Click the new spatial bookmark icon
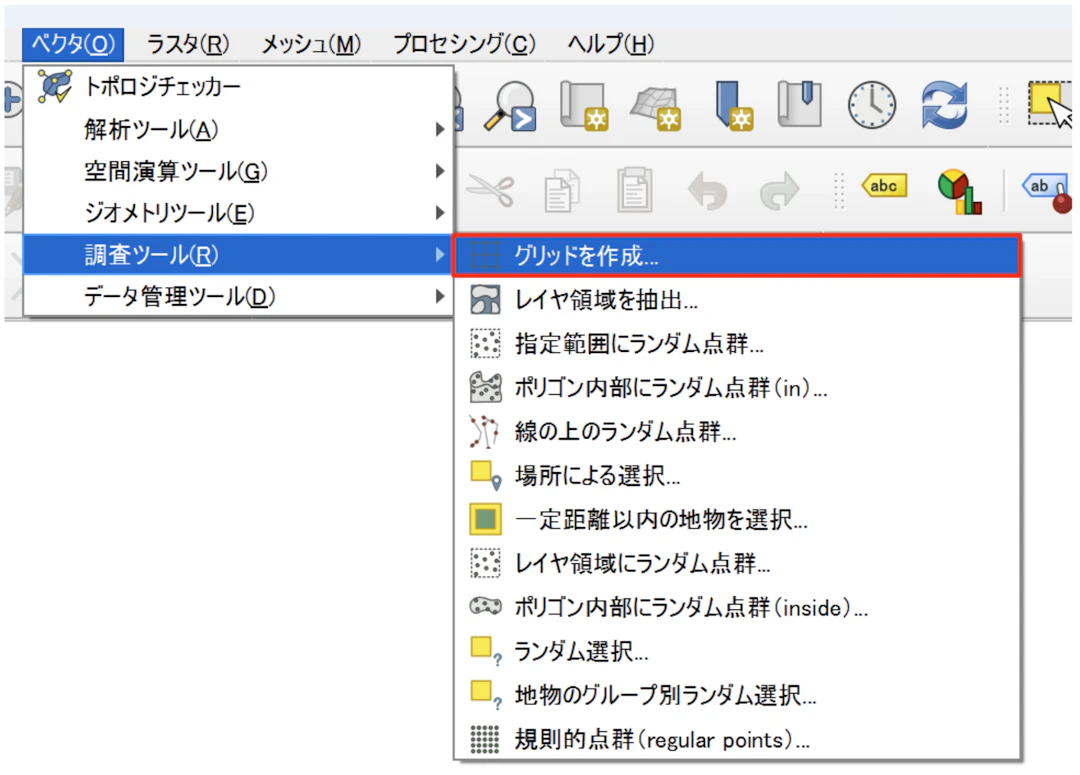 [733, 105]
